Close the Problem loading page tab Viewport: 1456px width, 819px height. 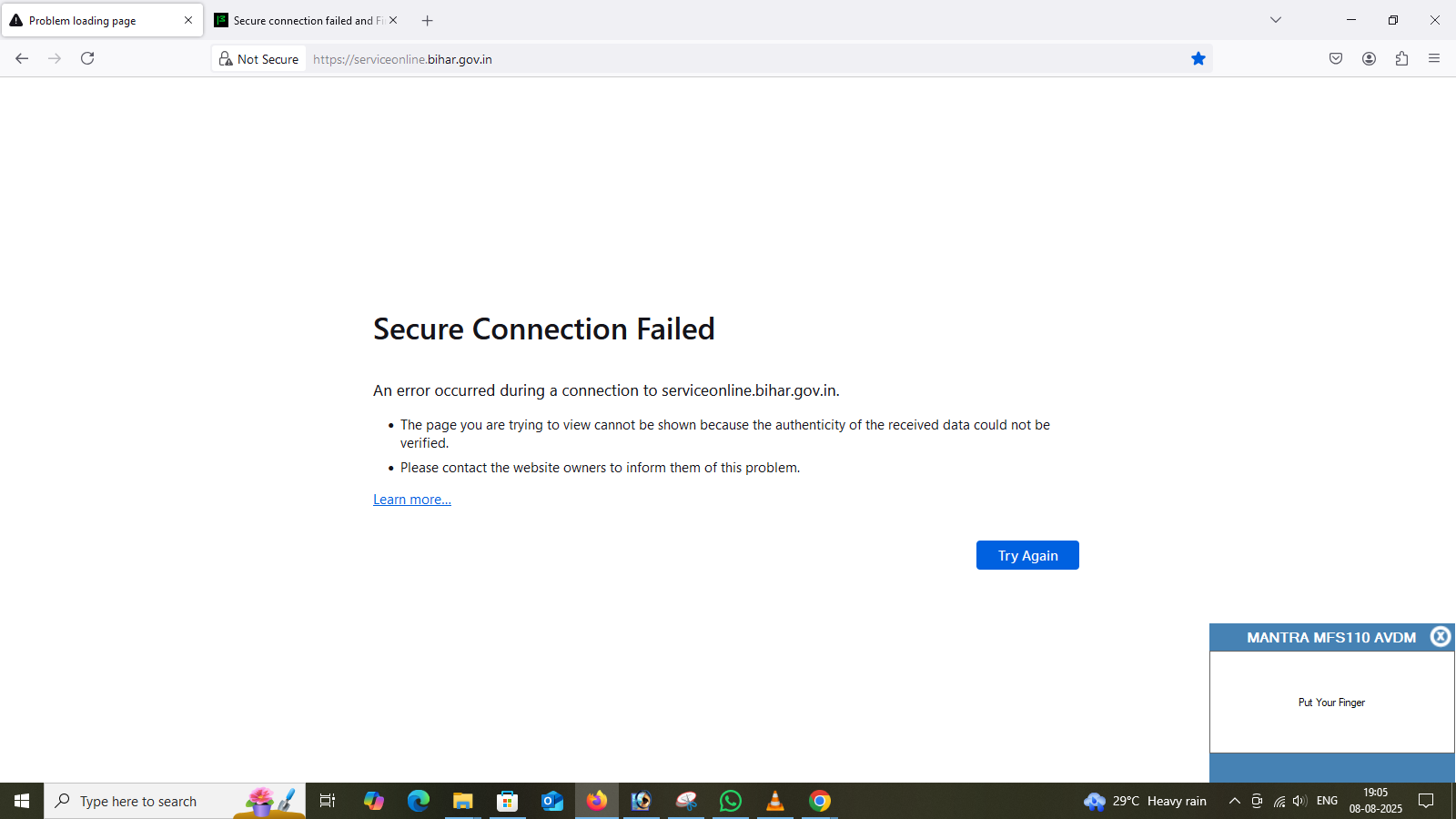click(188, 20)
